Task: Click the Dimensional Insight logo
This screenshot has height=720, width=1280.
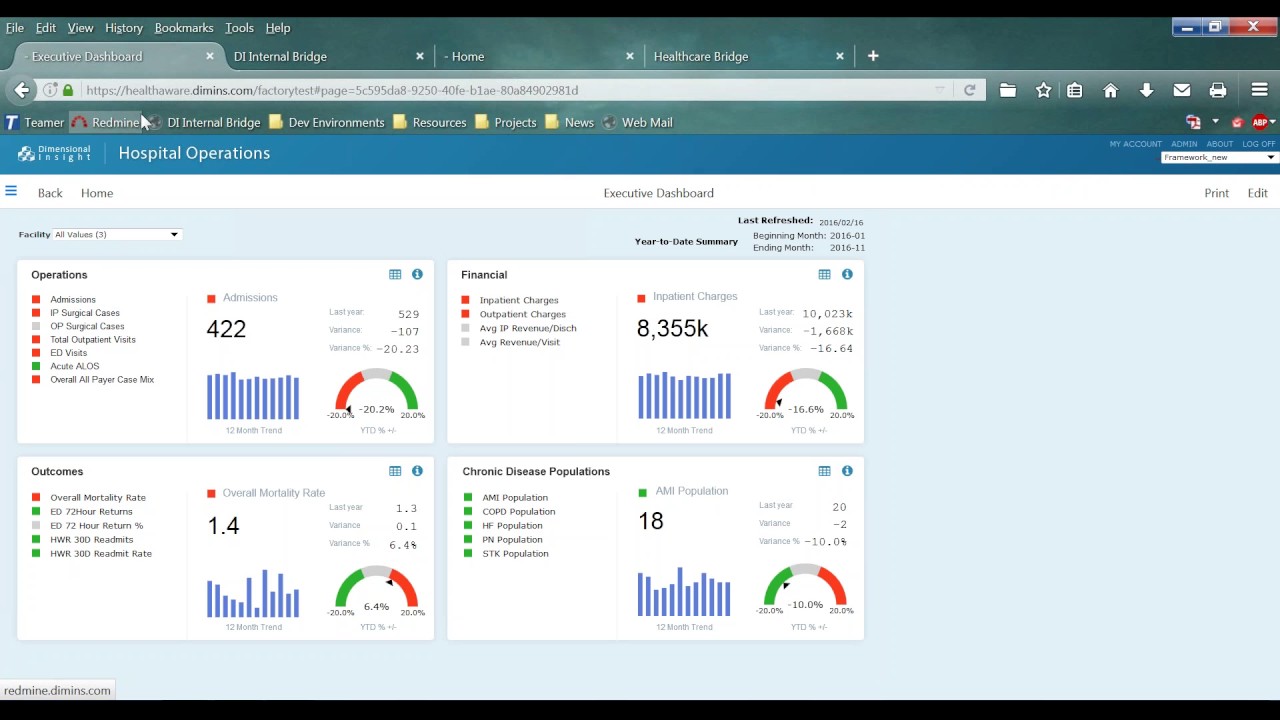Action: click(55, 153)
